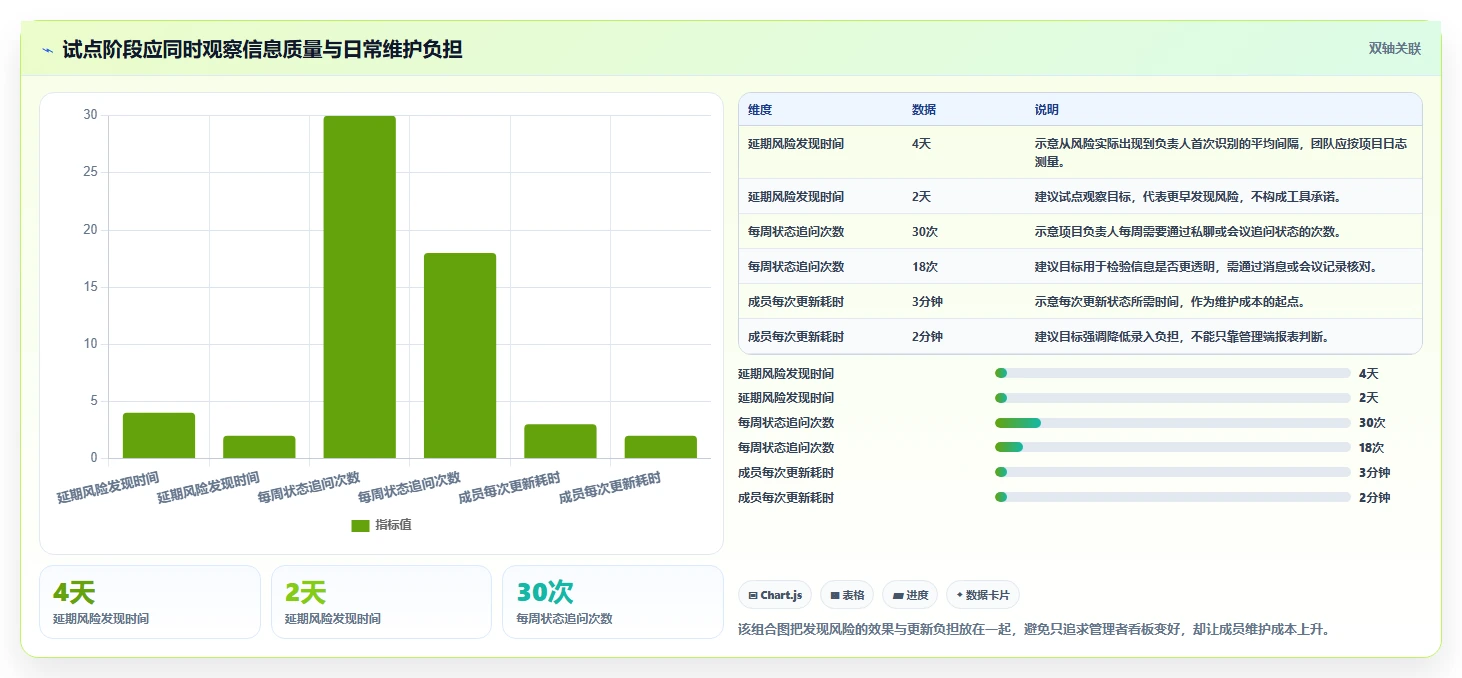
Task: Click the description starting 建议目标强调降低录入负担
Action: click(x=1181, y=337)
